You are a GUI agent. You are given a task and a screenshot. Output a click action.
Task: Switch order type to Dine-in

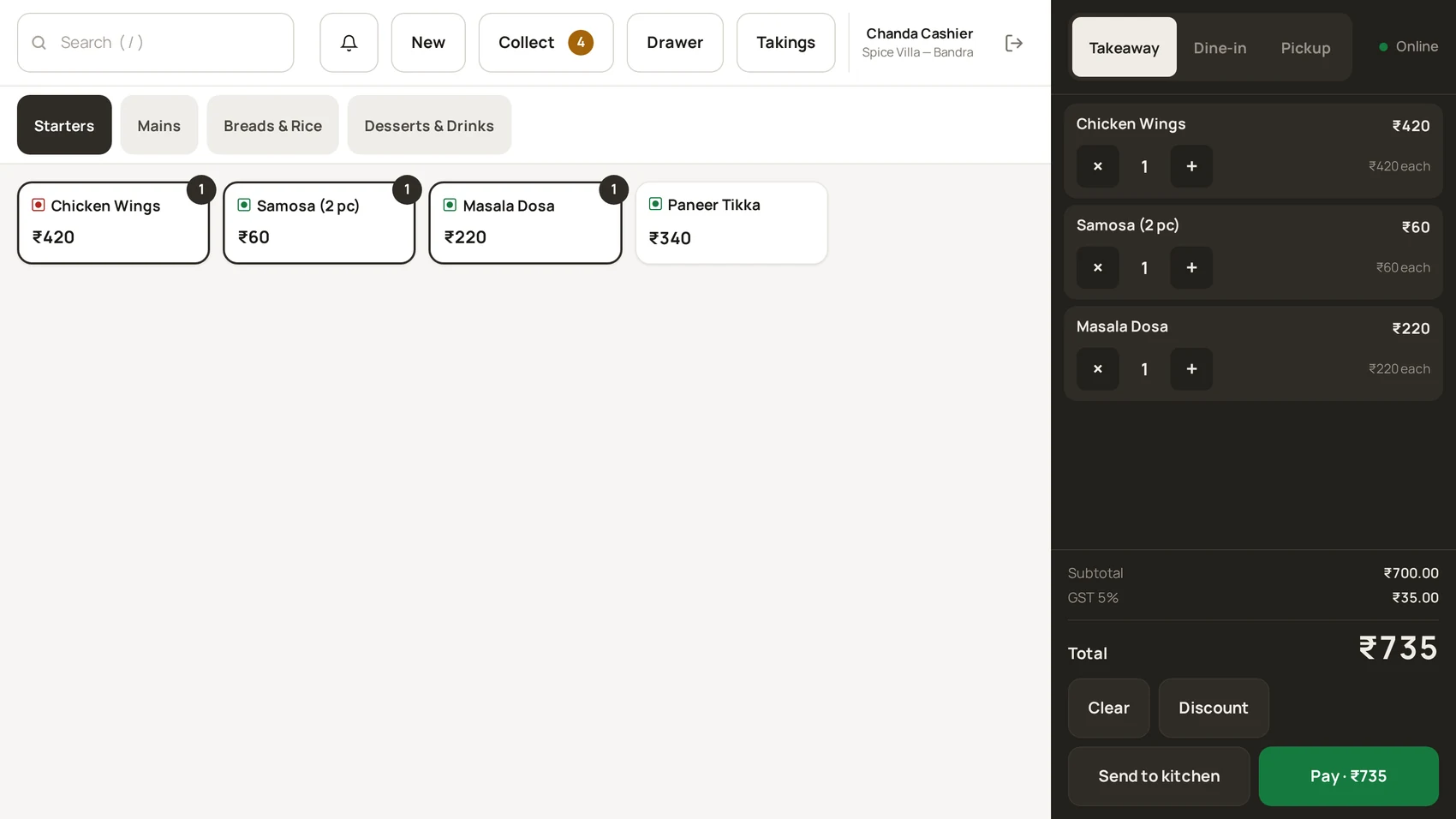1220,47
